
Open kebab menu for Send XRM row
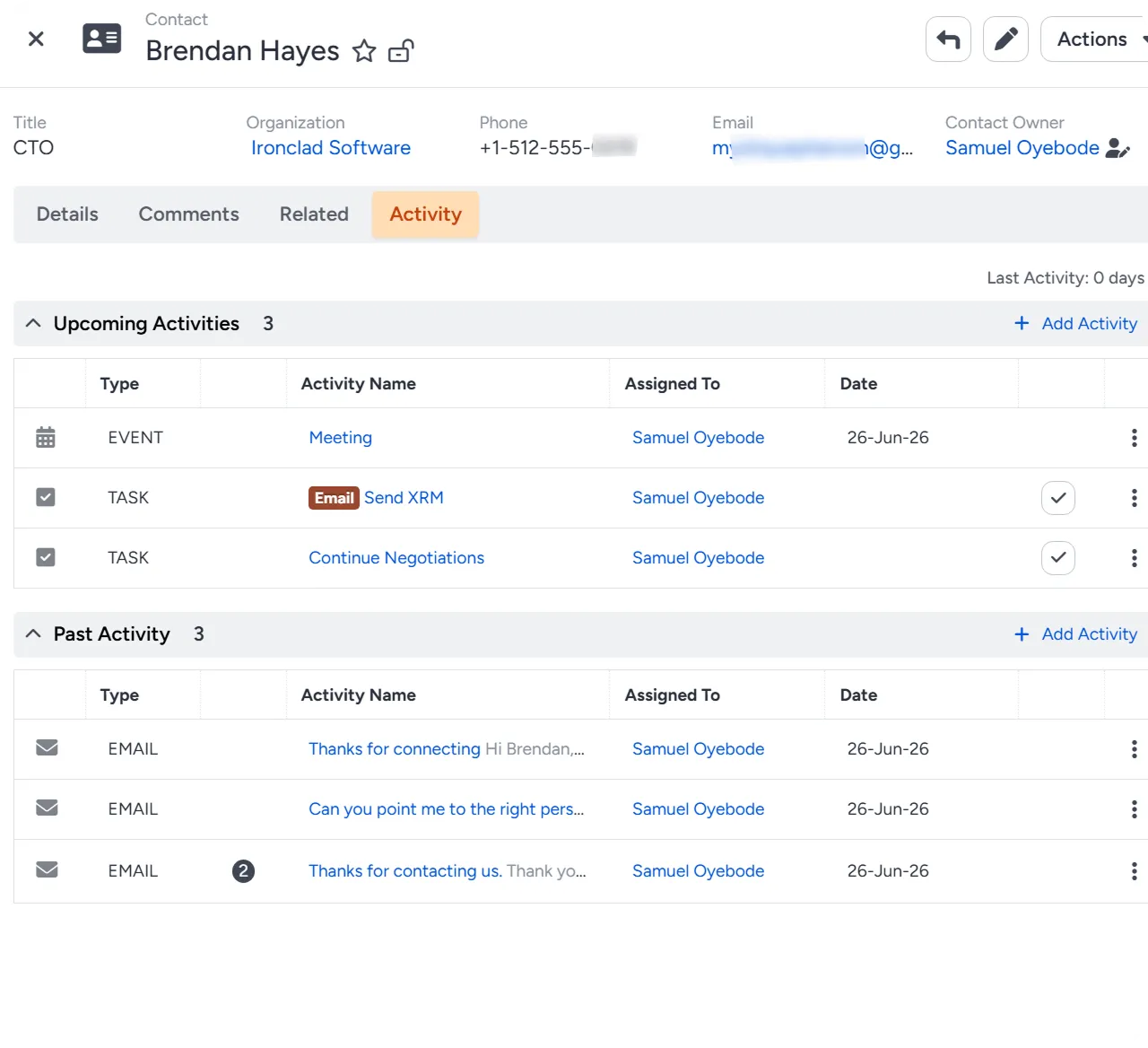1134,498
